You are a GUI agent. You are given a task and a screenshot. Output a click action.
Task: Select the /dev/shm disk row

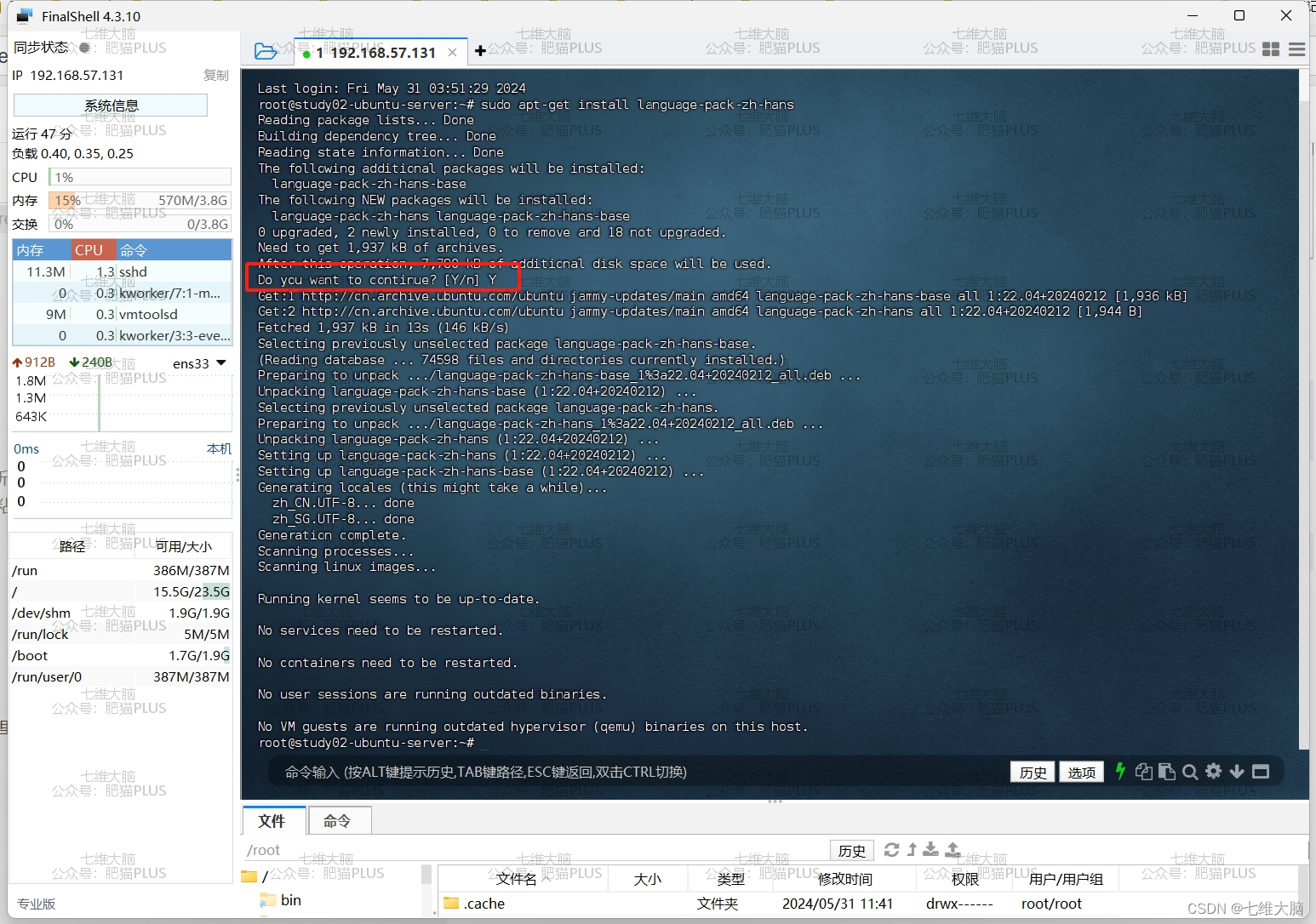[x=121, y=613]
